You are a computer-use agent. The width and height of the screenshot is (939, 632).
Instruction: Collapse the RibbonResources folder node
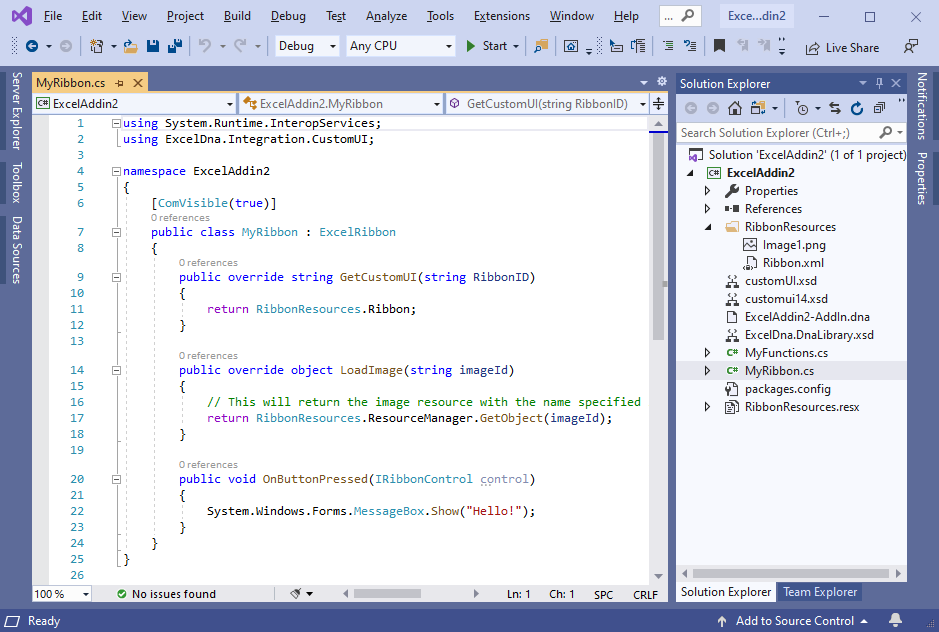tap(708, 227)
